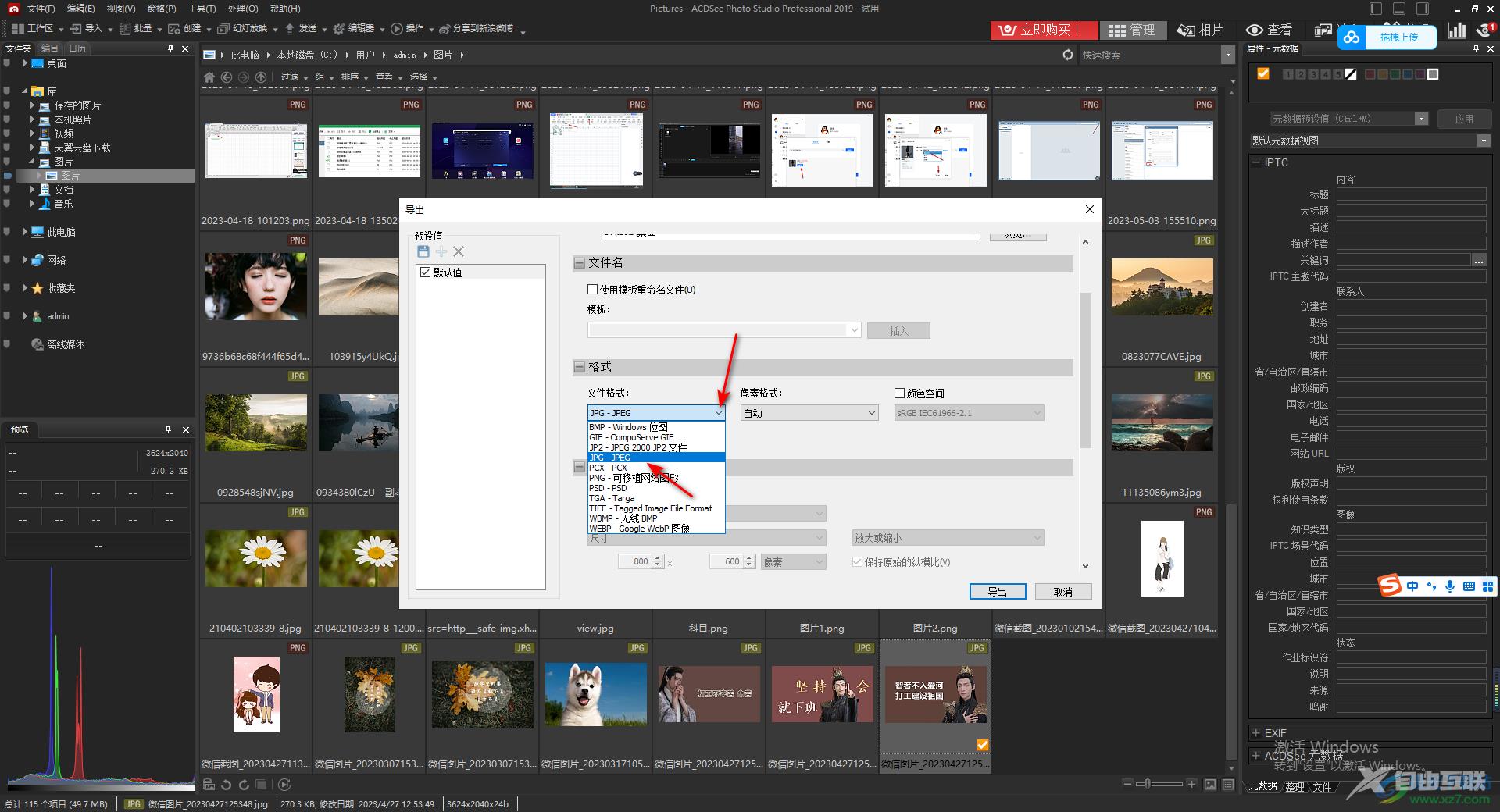Add a new export preset
Screen dimensions: 1500x812
click(441, 251)
